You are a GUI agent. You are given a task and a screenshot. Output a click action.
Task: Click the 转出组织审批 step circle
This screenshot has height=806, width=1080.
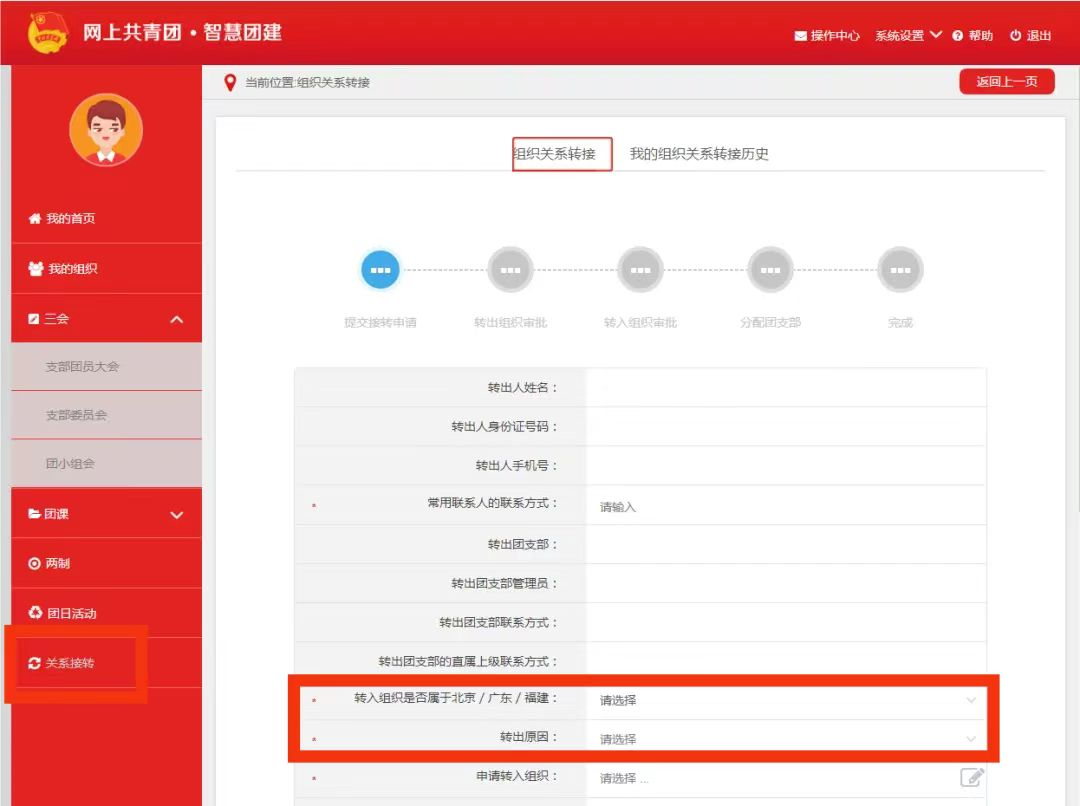(510, 270)
